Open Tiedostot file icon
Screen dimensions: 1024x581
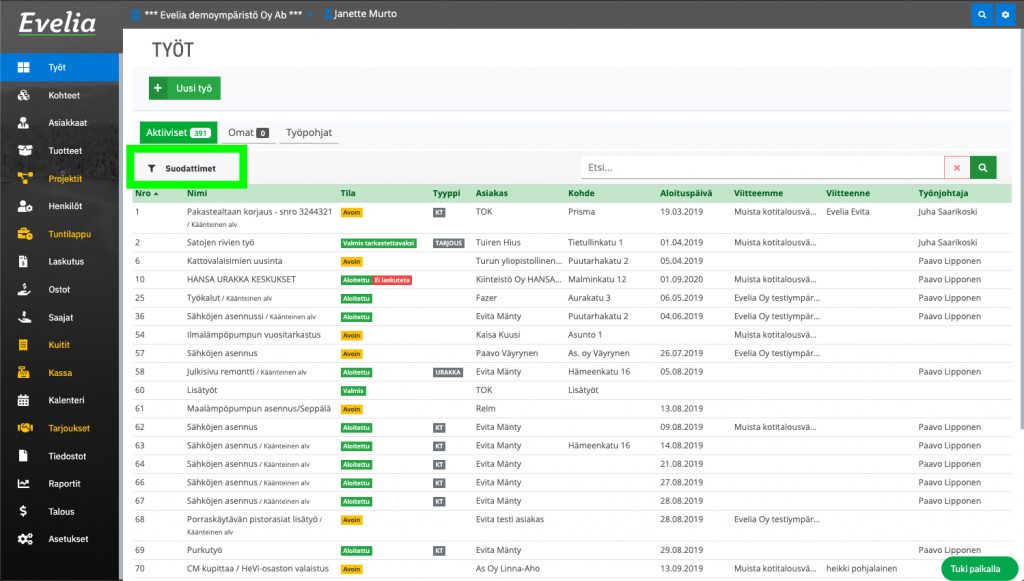tap(24, 456)
